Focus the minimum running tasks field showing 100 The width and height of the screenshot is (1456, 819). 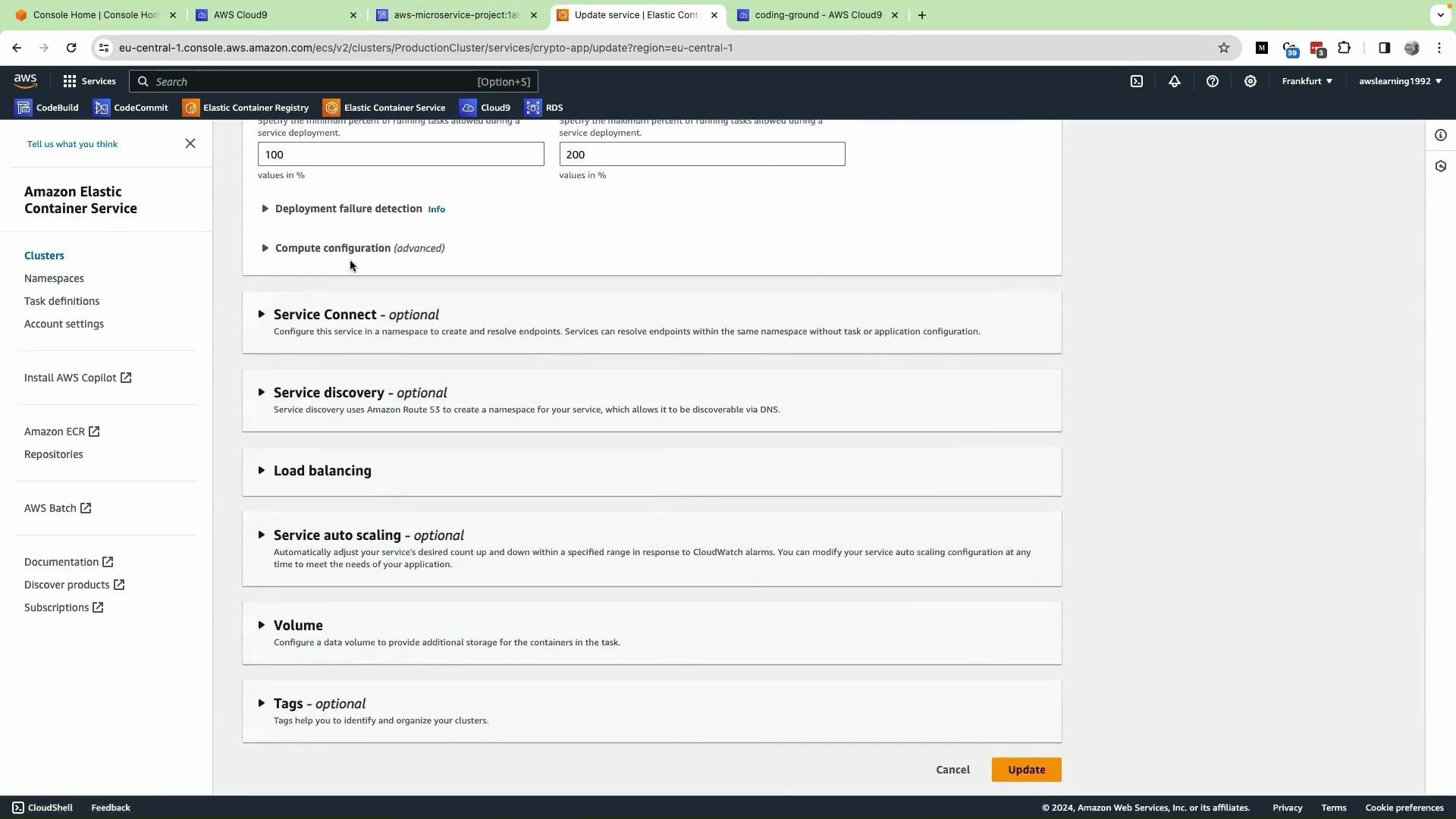pyautogui.click(x=400, y=154)
